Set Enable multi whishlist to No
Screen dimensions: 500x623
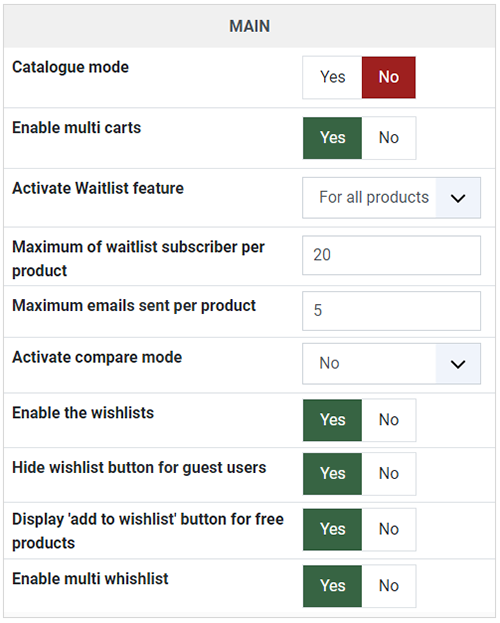click(x=389, y=586)
